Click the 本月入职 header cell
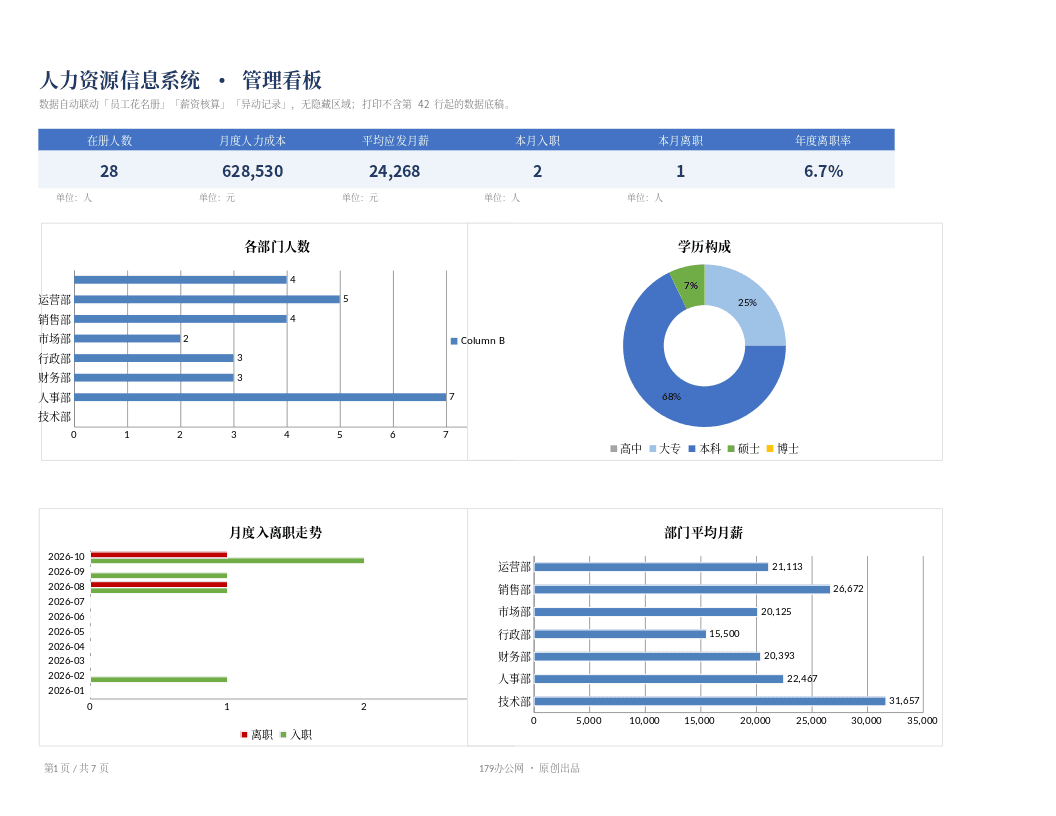1056x816 pixels. tap(537, 140)
